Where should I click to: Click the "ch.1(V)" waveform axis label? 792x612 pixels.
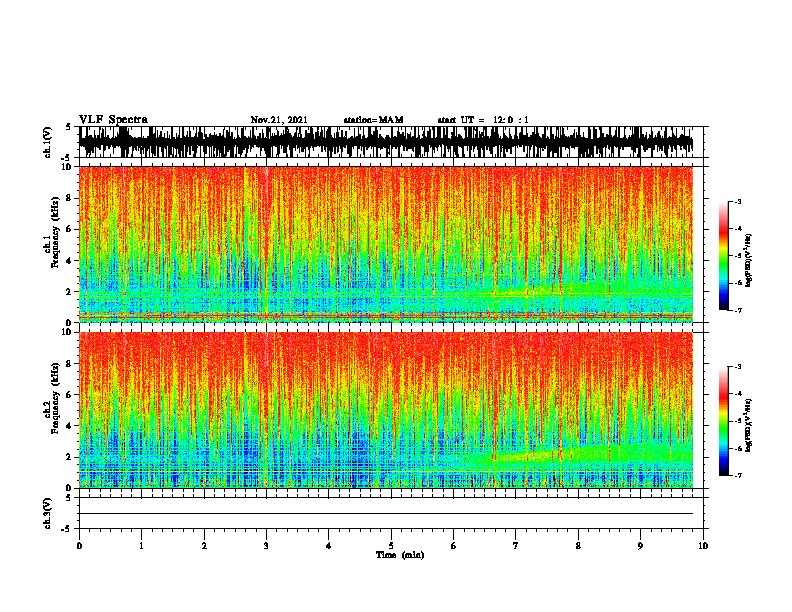pyautogui.click(x=48, y=142)
